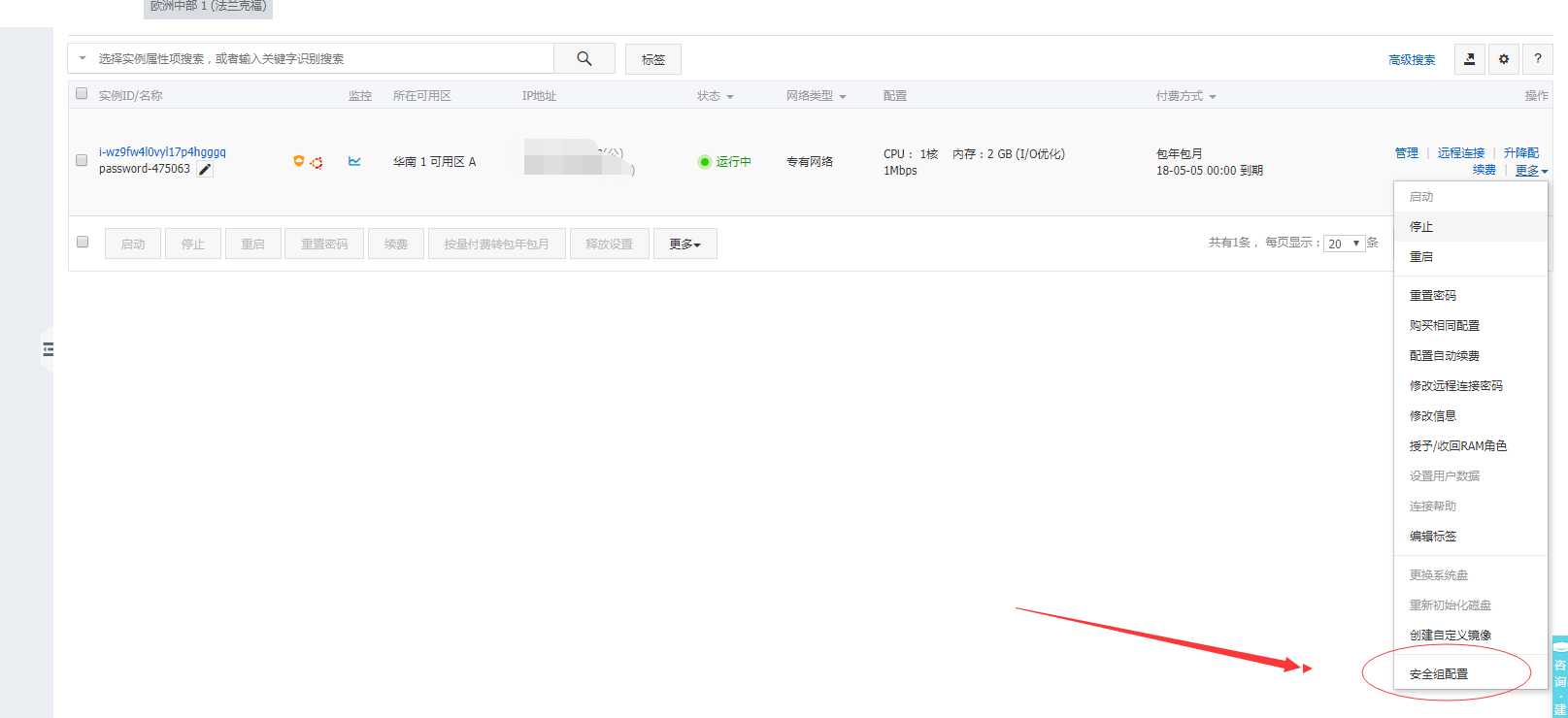Select 创建自定义镜像 menu entry
Image resolution: width=1568 pixels, height=718 pixels.
click(x=1470, y=635)
